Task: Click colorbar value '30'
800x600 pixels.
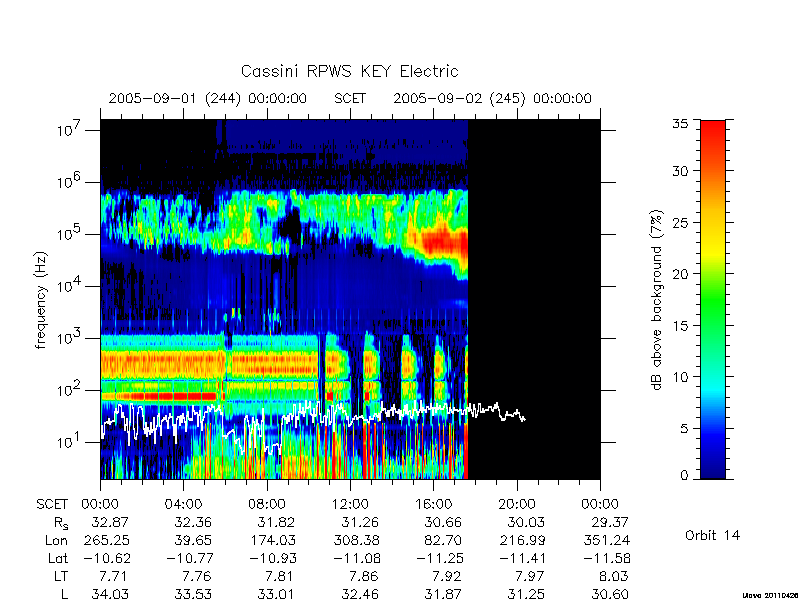Action: pos(680,170)
